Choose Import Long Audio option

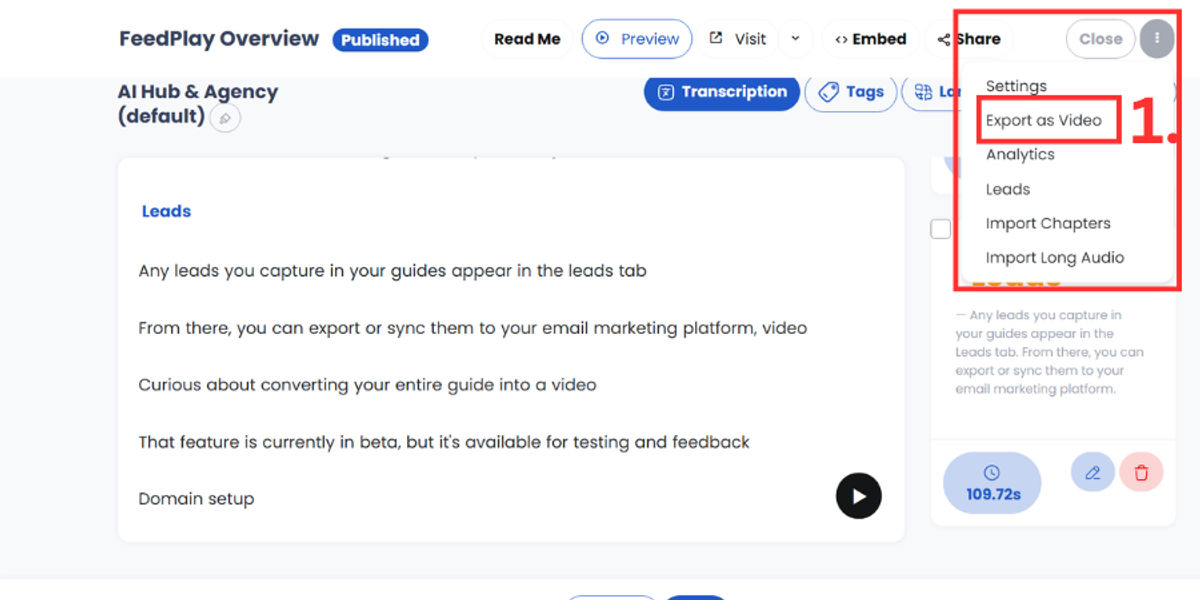pos(1055,257)
